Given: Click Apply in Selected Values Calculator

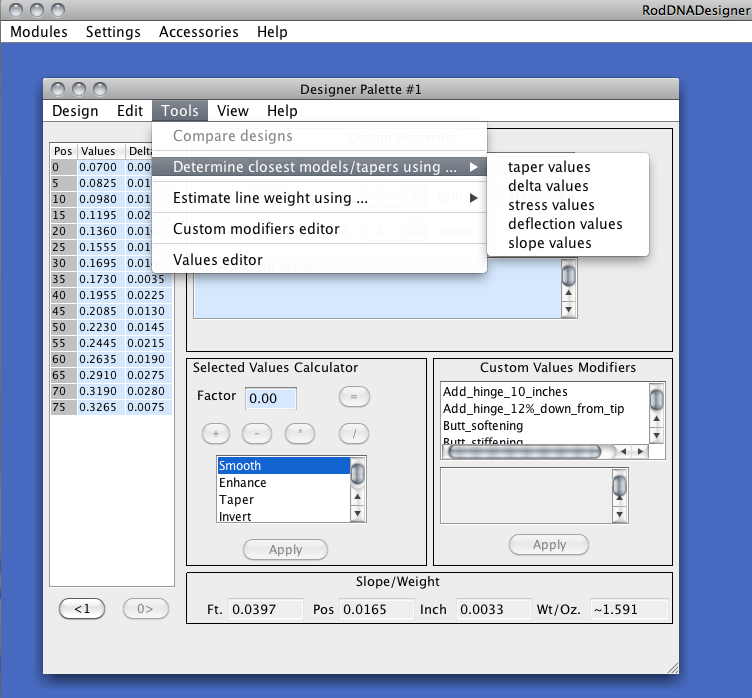Looking at the screenshot, I should [285, 549].
